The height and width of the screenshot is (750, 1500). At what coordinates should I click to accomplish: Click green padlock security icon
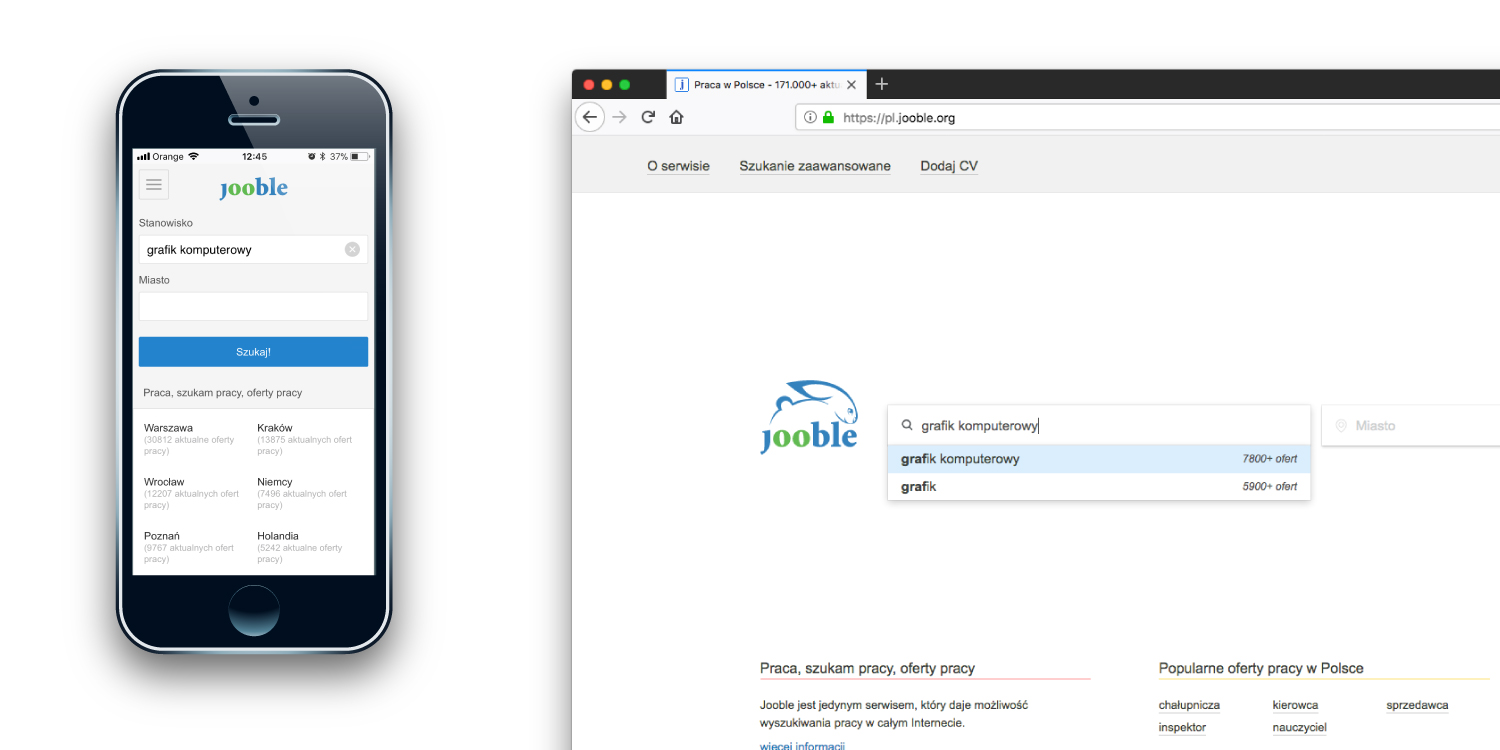coord(828,117)
